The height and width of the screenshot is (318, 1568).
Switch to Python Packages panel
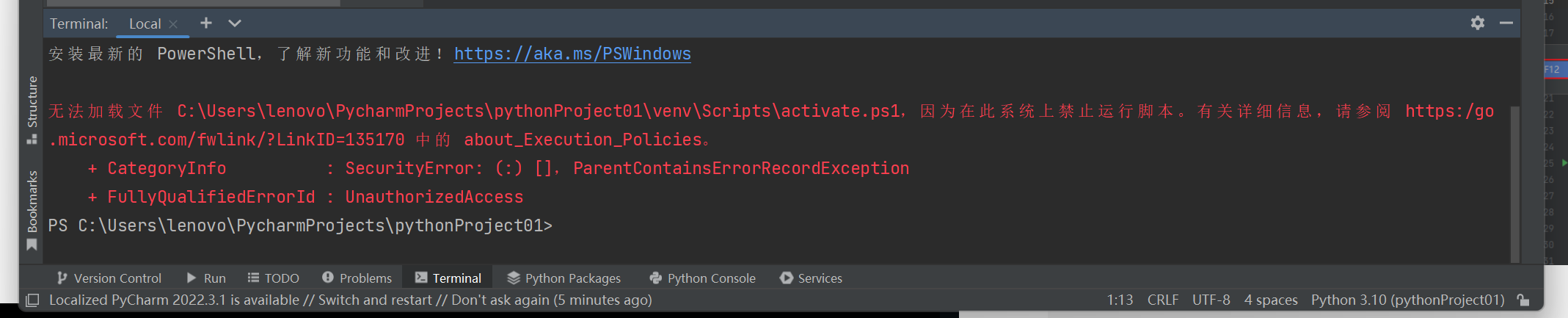(564, 278)
